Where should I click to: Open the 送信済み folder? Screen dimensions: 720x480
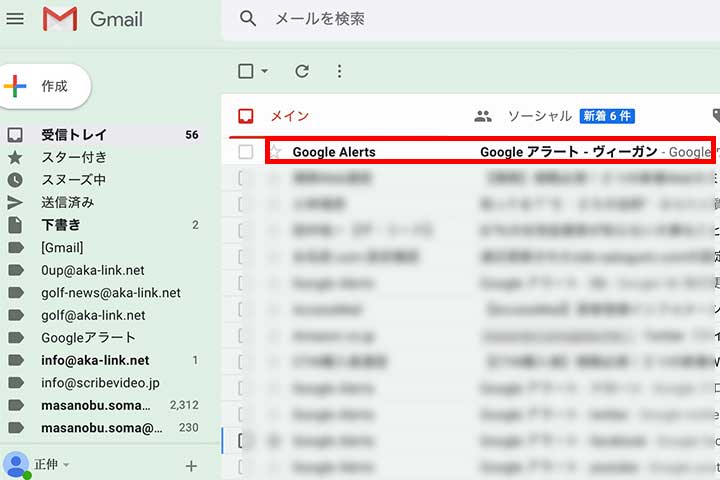tap(68, 202)
